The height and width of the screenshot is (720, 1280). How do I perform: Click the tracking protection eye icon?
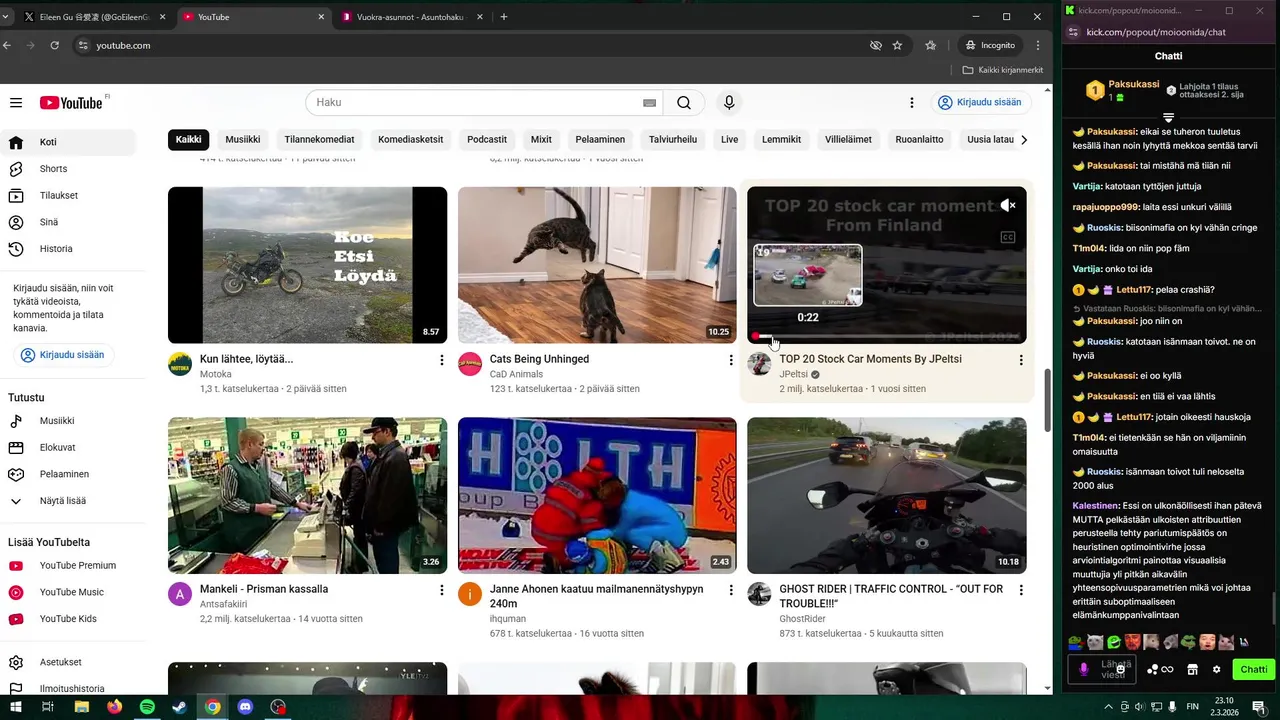[x=876, y=45]
